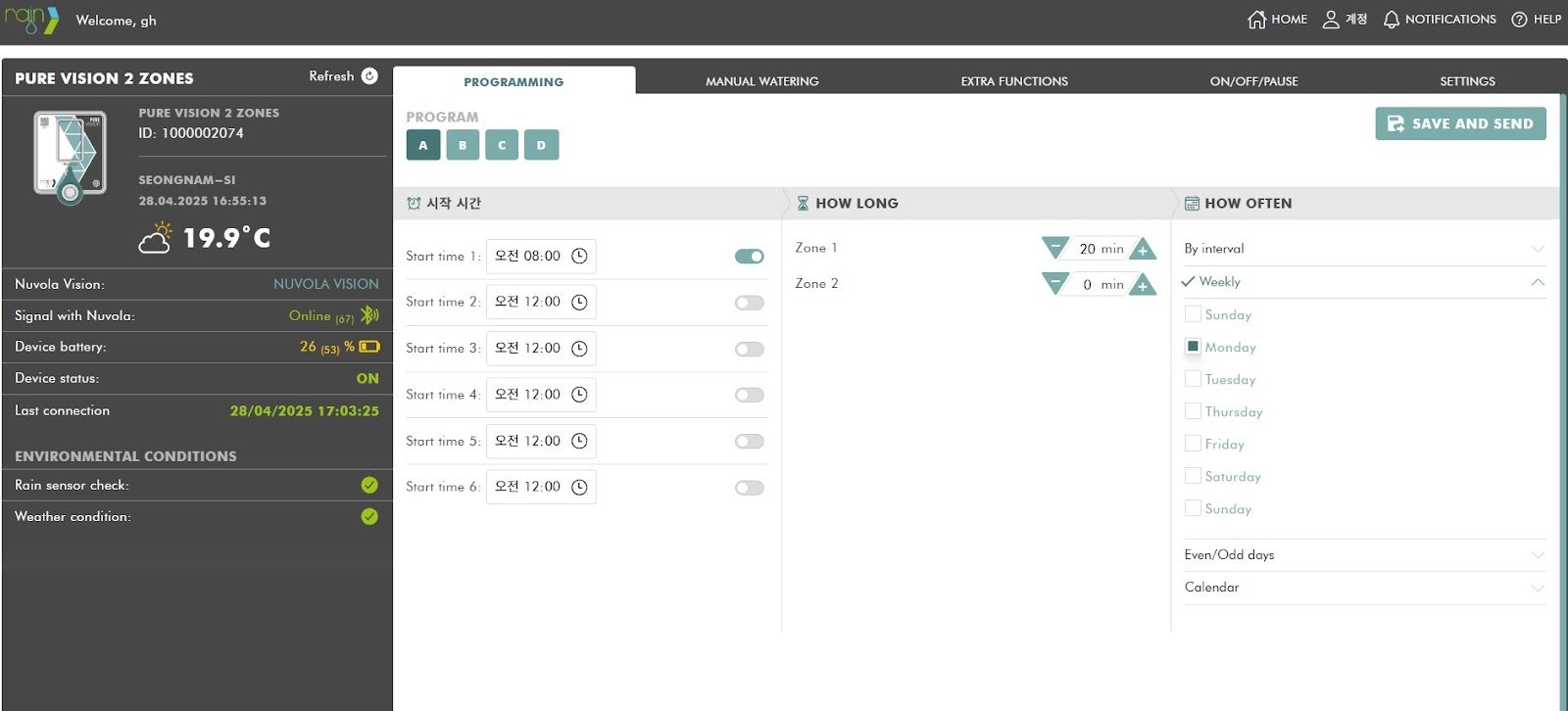Decrease Zone 1 watering minutes
Image resolution: width=1568 pixels, height=711 pixels.
[x=1055, y=248]
